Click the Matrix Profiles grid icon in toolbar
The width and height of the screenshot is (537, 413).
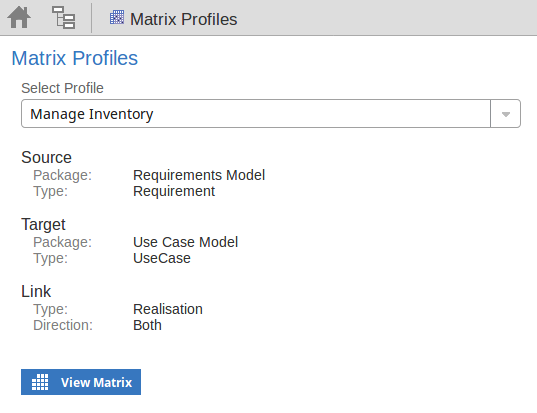117,17
